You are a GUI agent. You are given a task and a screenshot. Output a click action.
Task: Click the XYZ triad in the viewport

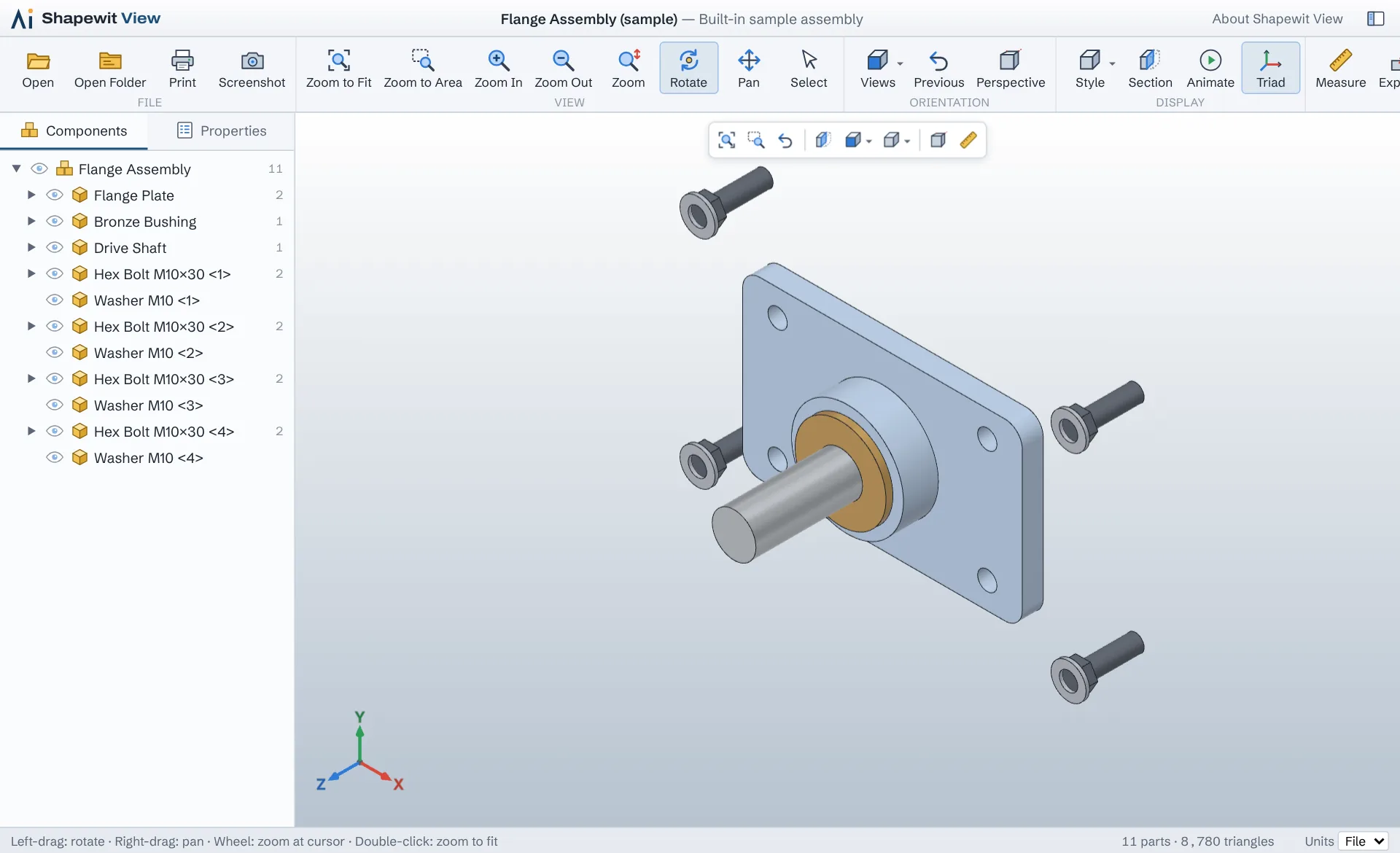(x=359, y=751)
